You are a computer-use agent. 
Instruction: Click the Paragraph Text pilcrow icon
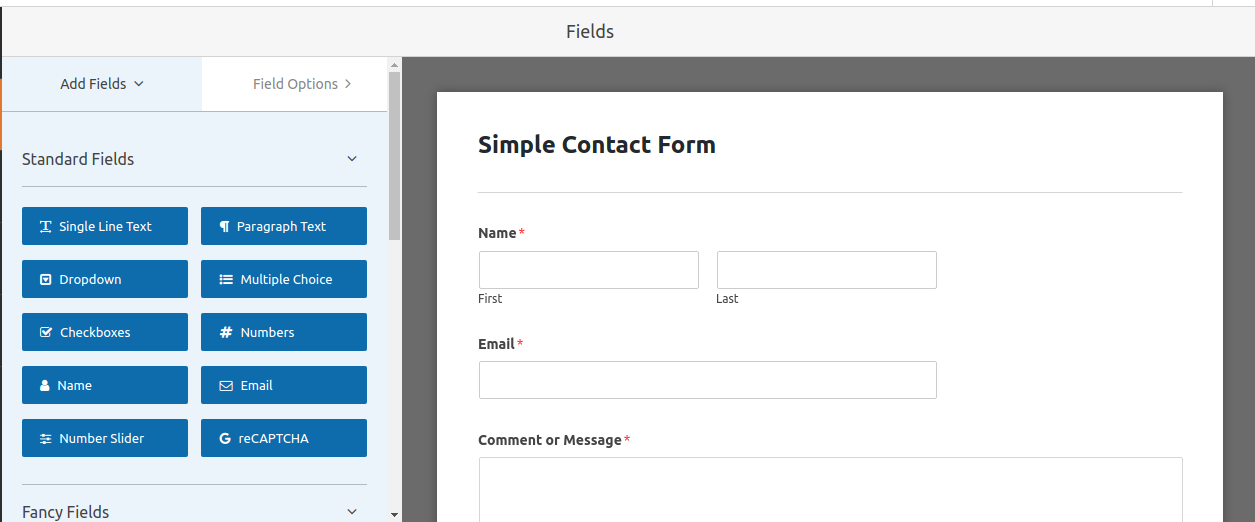click(225, 227)
